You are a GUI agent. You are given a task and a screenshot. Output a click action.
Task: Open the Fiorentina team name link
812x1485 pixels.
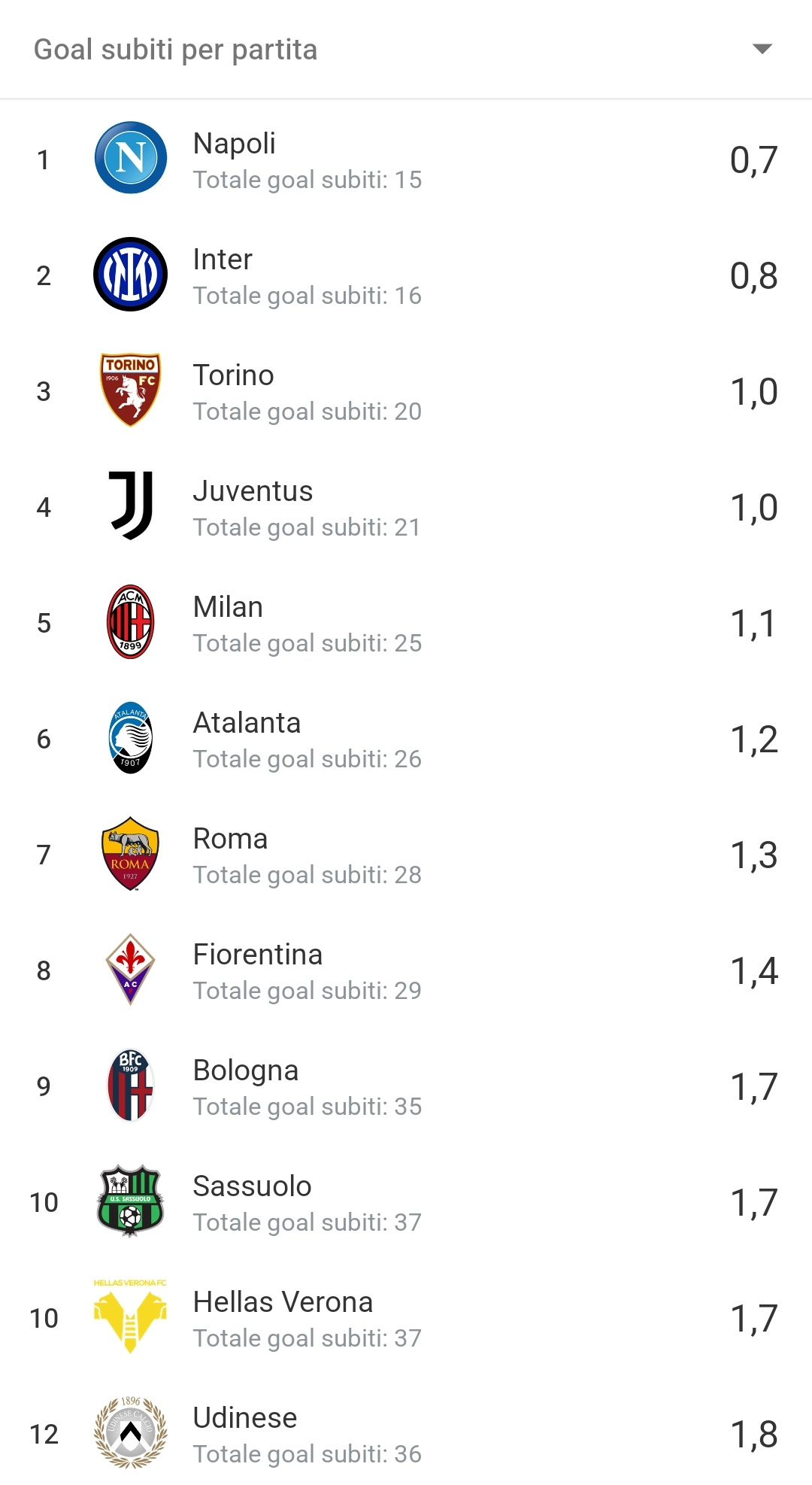tap(258, 954)
